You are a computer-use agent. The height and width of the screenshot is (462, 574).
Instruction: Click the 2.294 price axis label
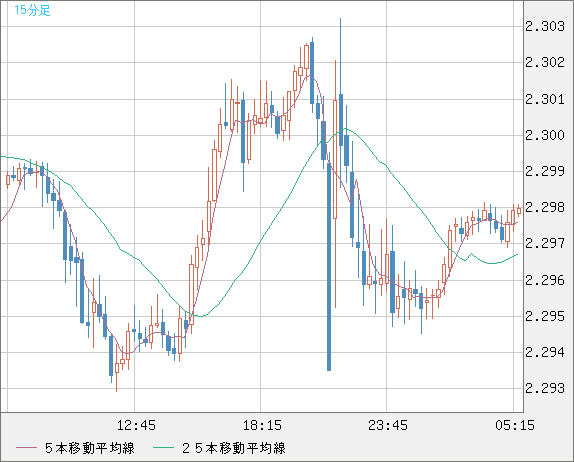pos(545,353)
